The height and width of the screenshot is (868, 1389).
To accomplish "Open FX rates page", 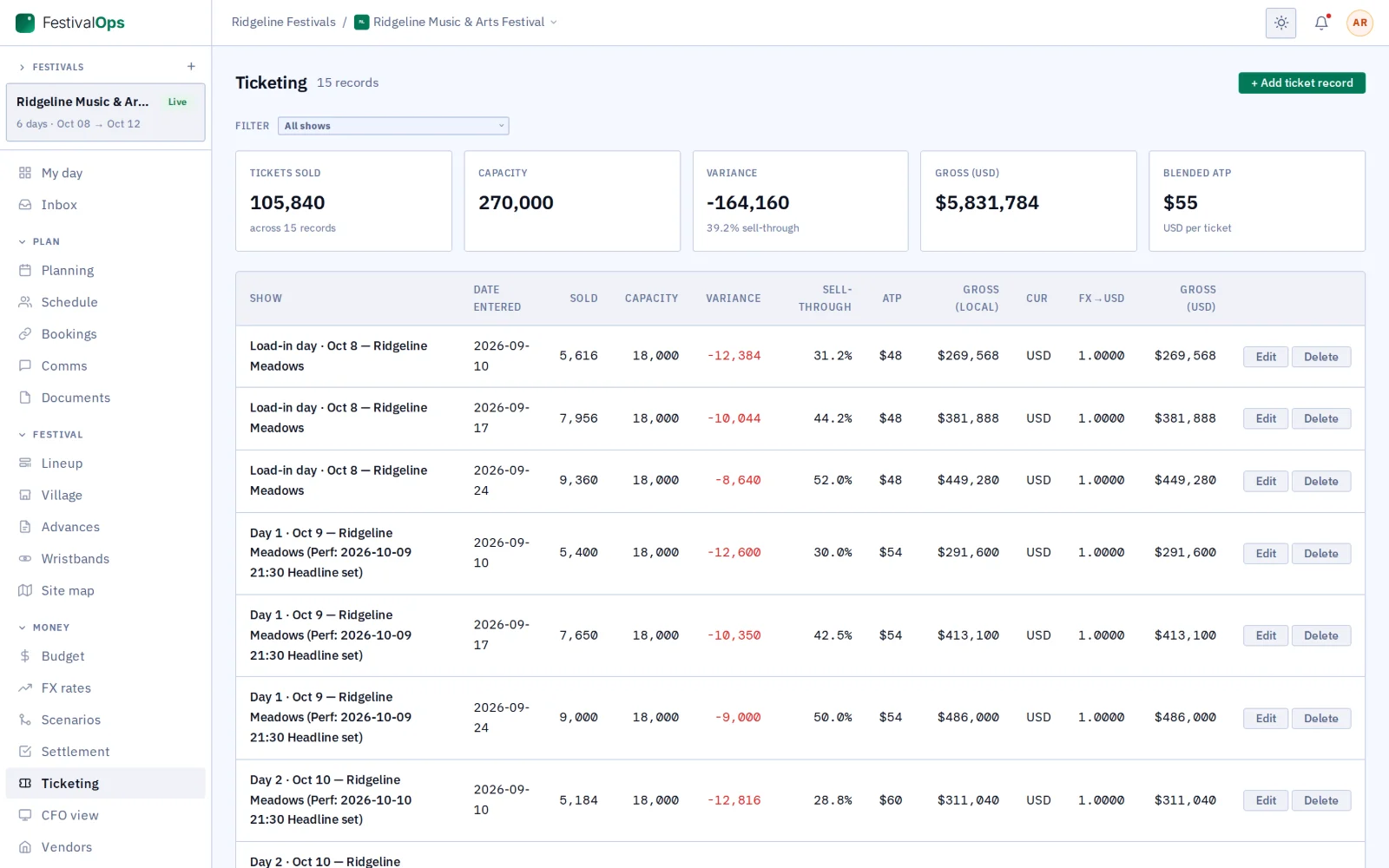I will 106,688.
